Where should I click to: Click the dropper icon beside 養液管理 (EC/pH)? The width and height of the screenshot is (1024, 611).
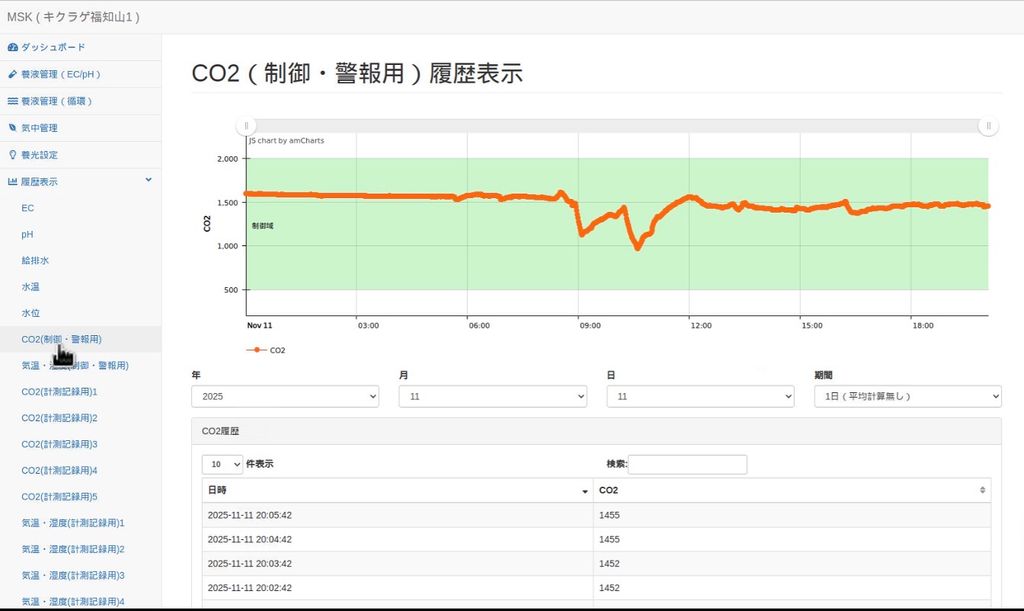click(x=13, y=74)
